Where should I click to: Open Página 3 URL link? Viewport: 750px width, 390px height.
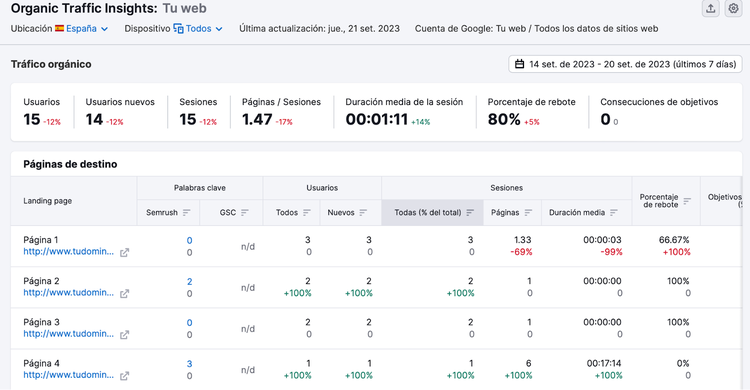pos(68,334)
